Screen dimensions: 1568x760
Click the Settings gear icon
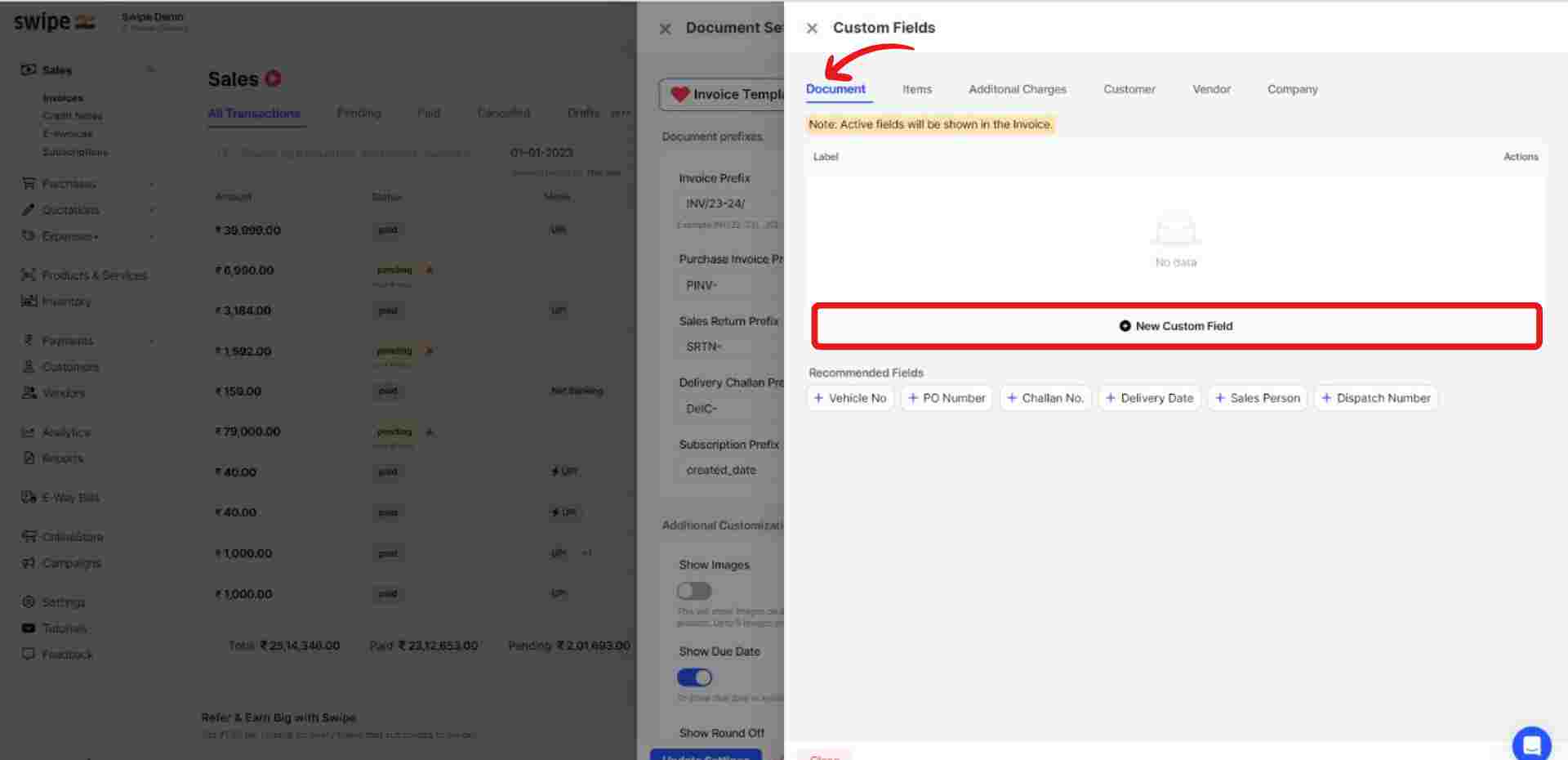(29, 602)
